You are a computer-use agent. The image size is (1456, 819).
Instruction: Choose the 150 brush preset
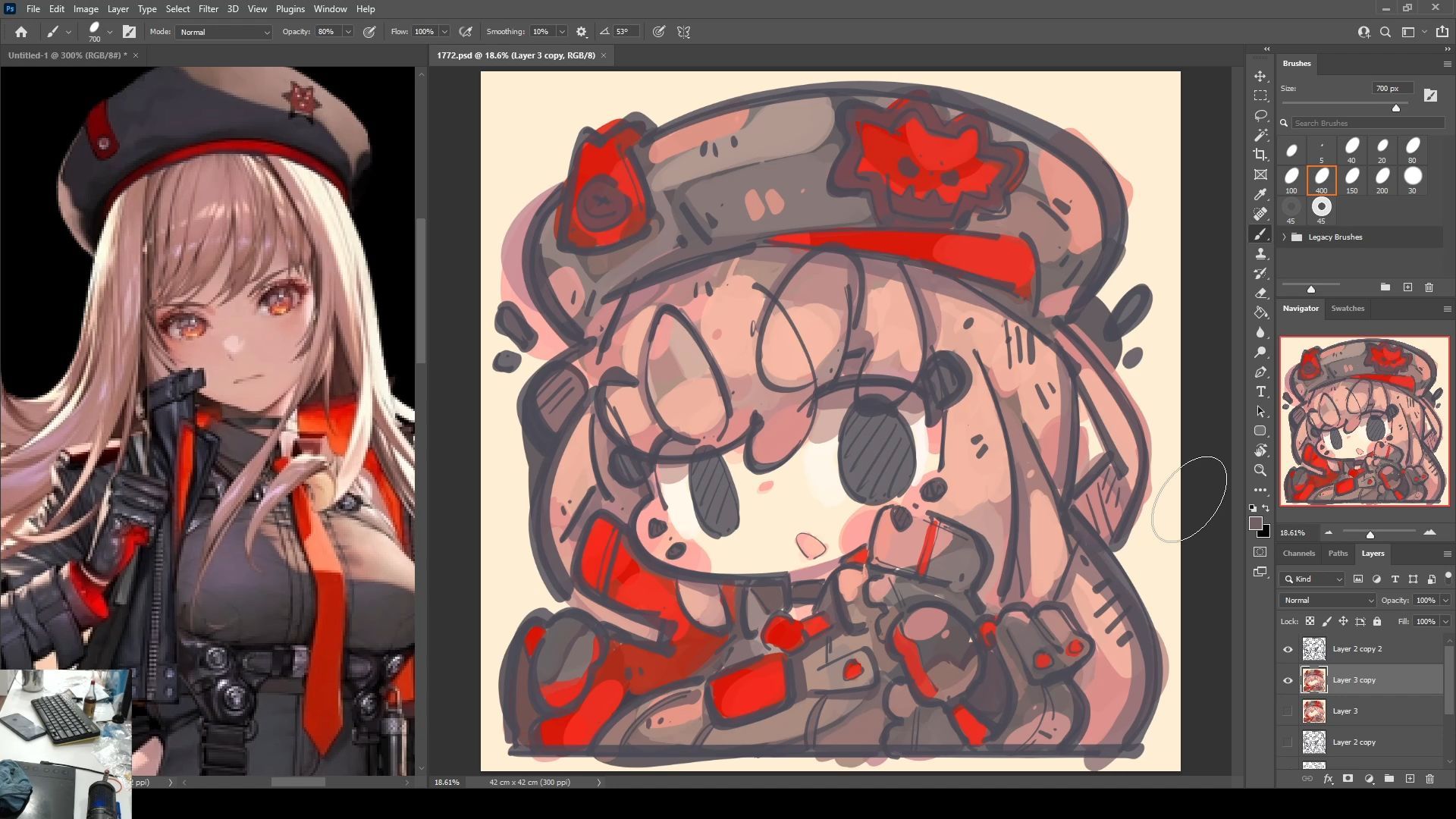pyautogui.click(x=1352, y=180)
